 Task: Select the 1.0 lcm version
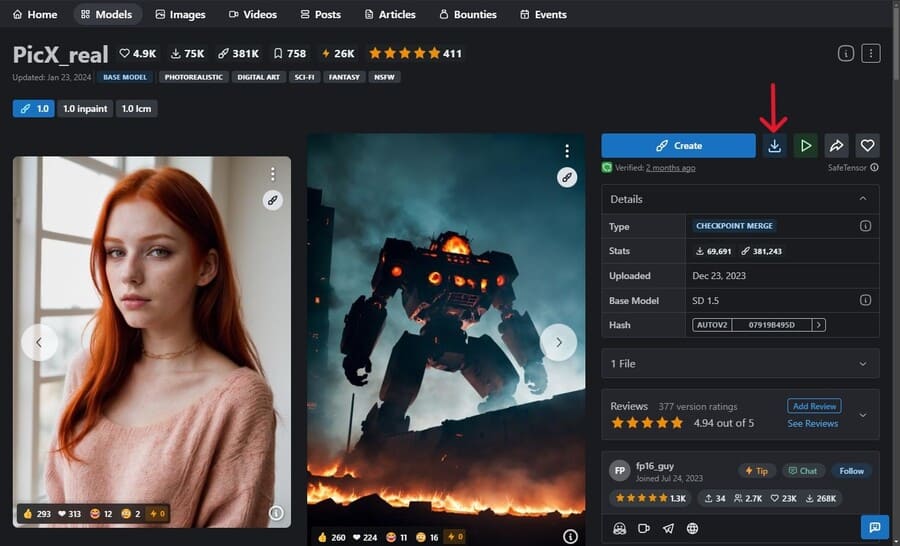coord(137,109)
